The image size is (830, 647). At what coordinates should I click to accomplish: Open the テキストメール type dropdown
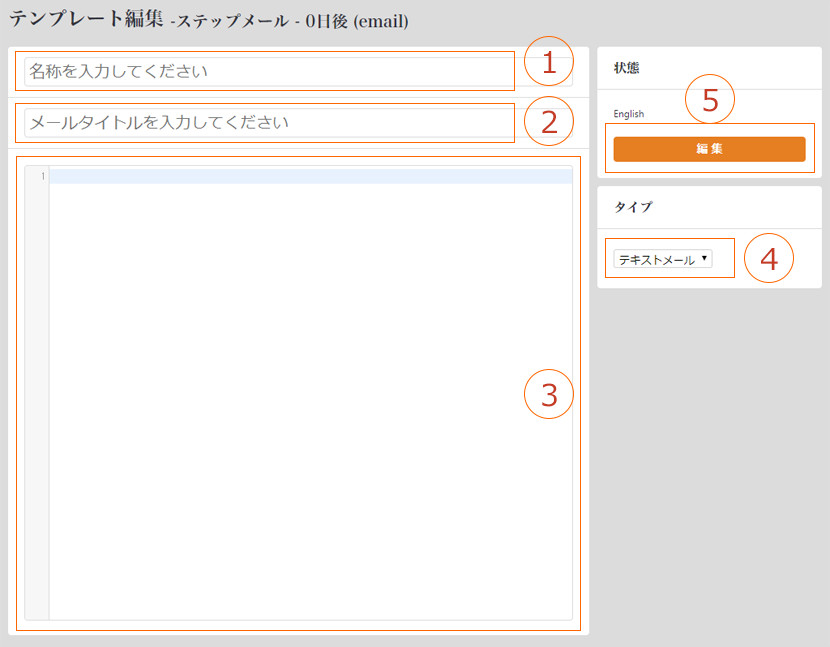pyautogui.click(x=661, y=260)
